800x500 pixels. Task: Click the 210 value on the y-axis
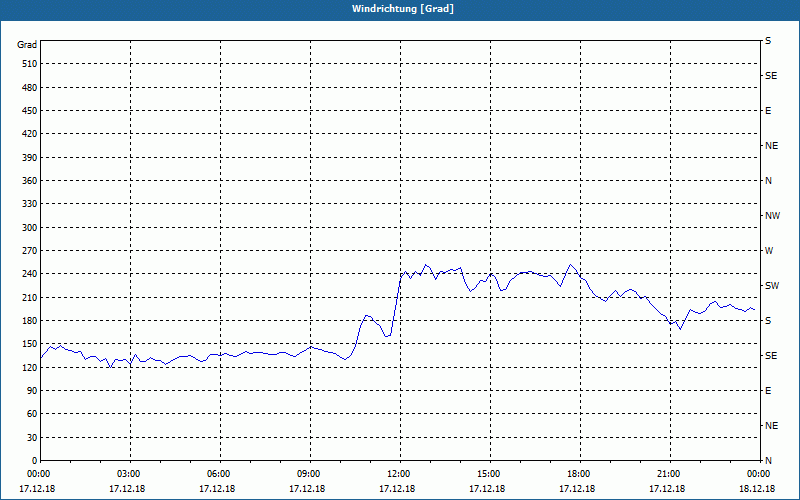30,297
